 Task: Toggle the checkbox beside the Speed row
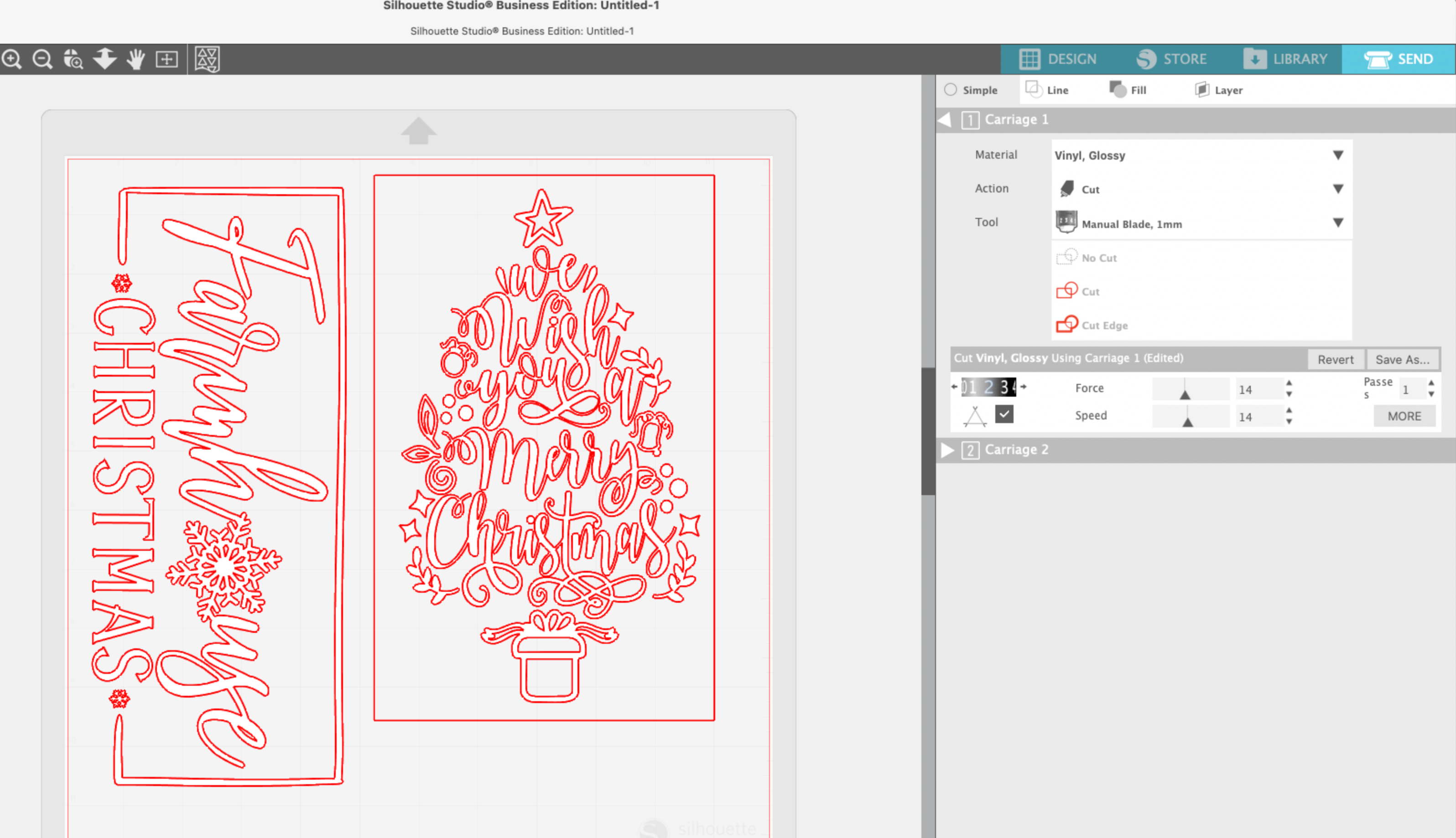(1004, 414)
